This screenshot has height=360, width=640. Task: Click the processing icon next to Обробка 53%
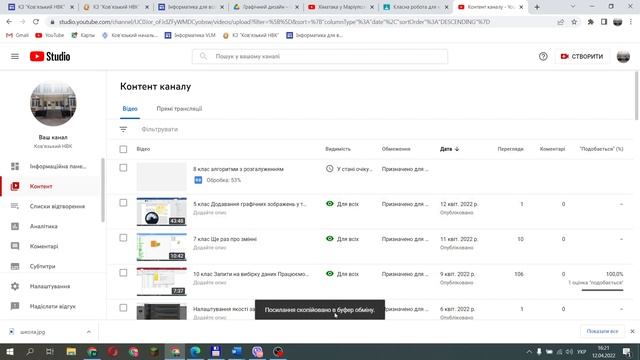coord(198,180)
